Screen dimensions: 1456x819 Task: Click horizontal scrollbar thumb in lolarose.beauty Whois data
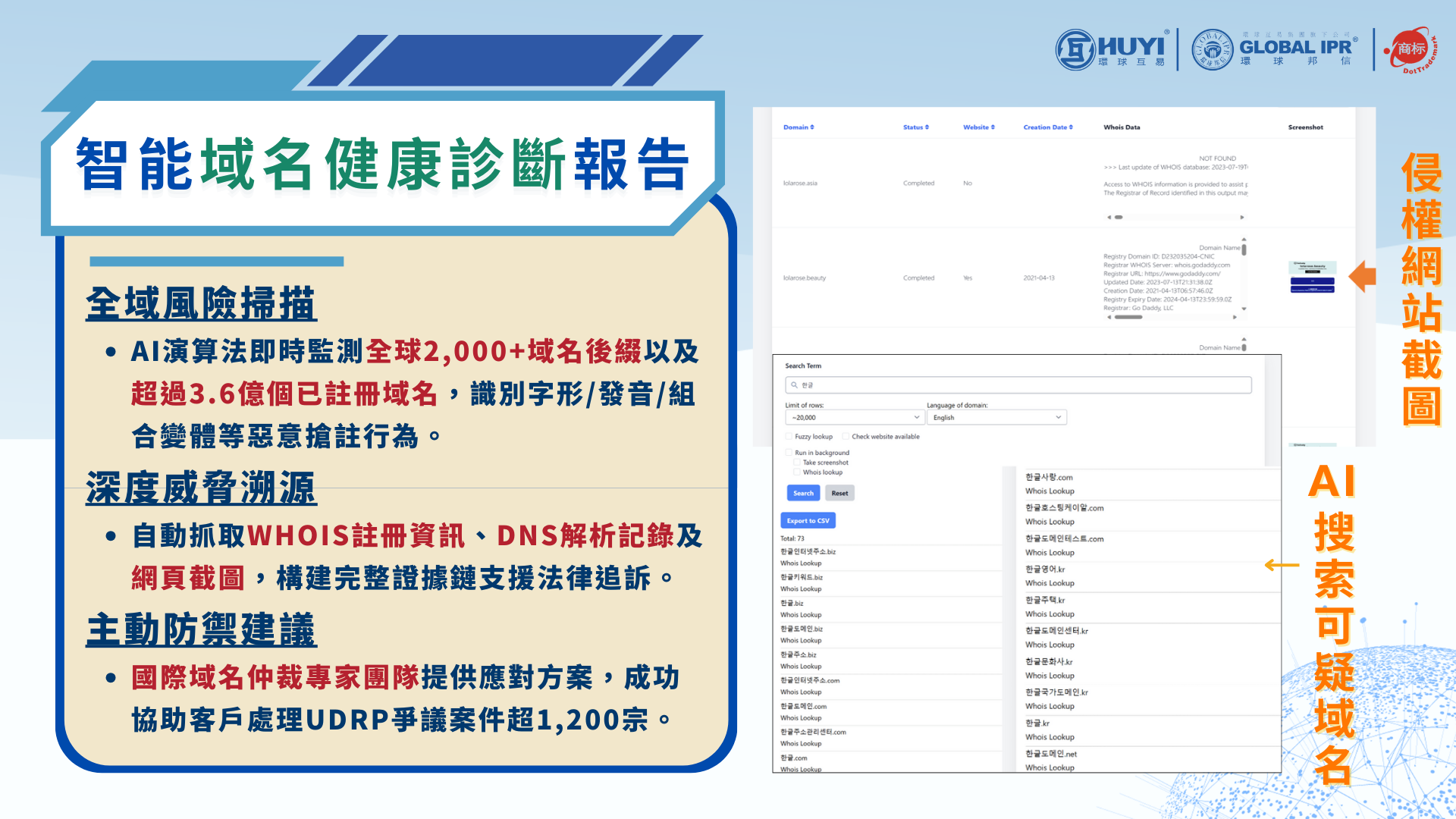pos(1128,318)
